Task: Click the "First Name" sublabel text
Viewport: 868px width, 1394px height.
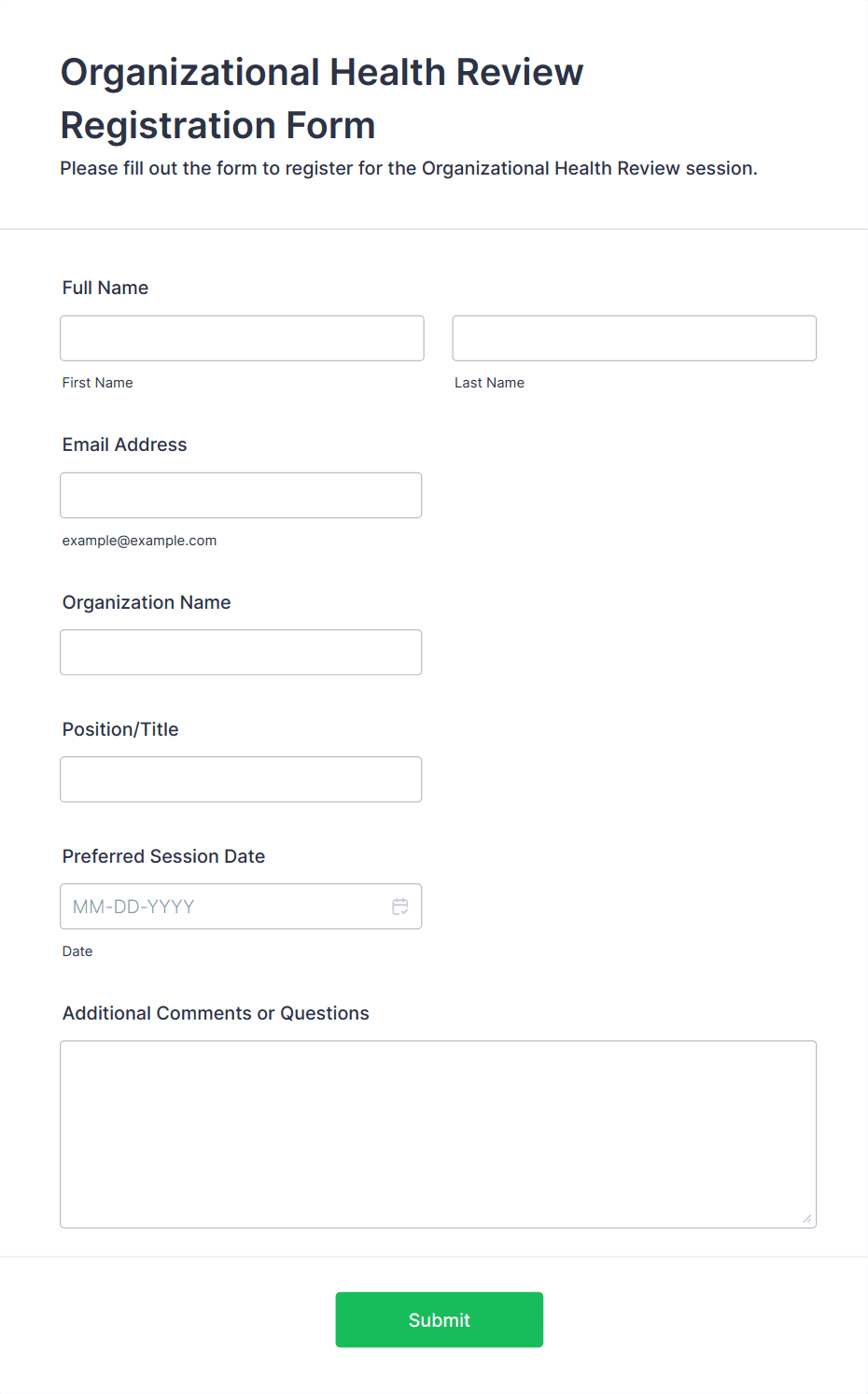Action: coord(98,383)
